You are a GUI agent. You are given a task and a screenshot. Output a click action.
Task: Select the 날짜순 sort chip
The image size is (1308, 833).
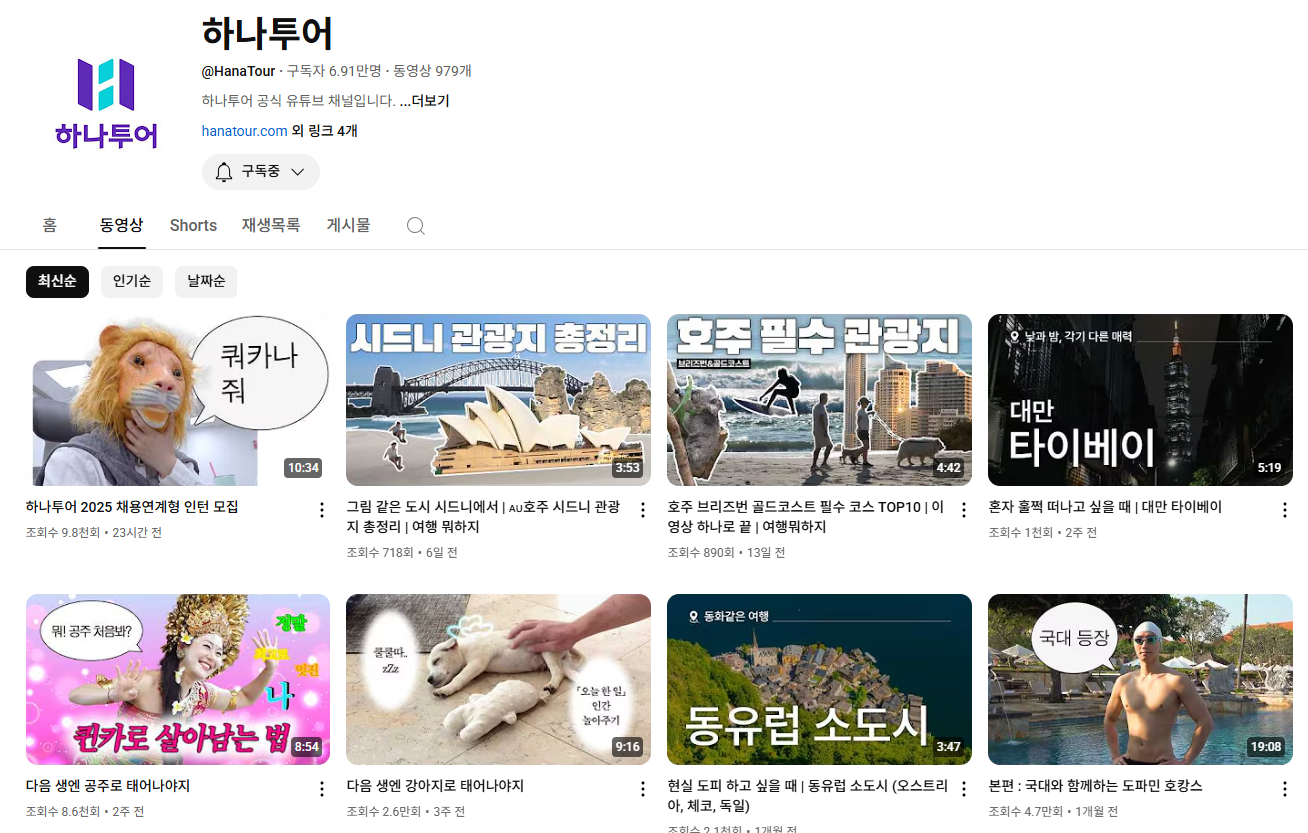tap(206, 282)
